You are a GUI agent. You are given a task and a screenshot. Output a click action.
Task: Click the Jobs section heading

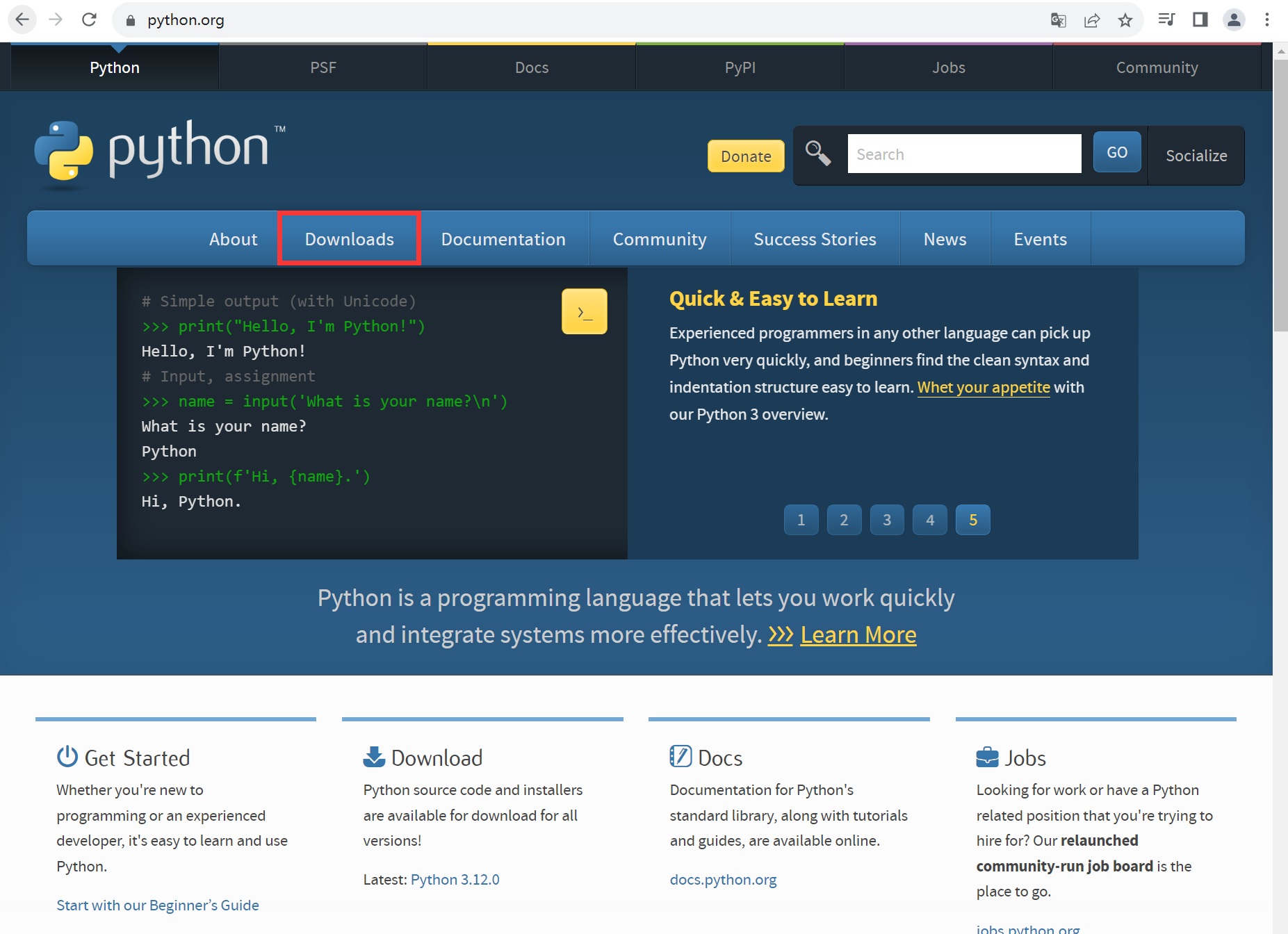click(1025, 757)
